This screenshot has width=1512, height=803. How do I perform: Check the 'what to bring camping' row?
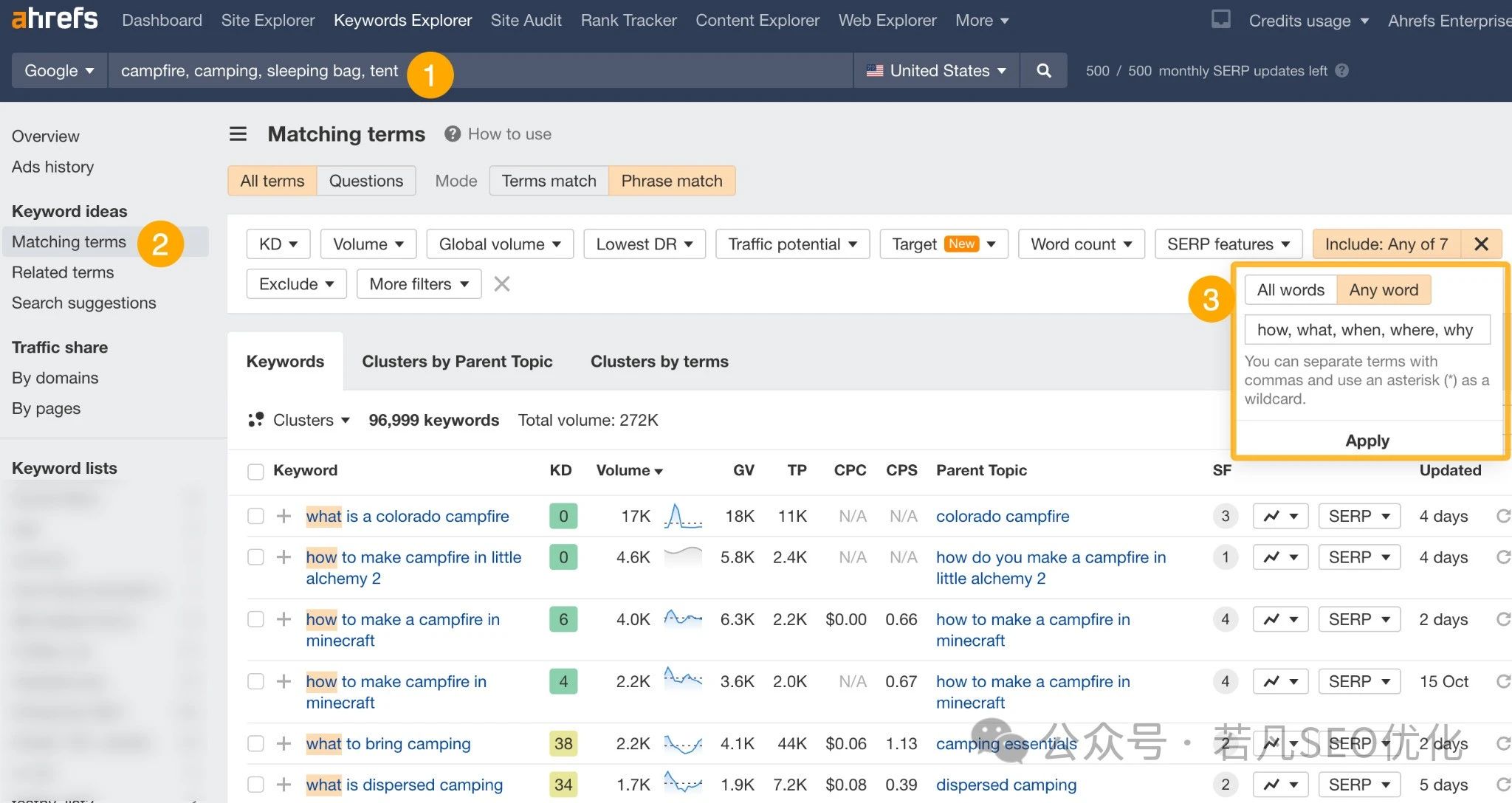point(255,743)
